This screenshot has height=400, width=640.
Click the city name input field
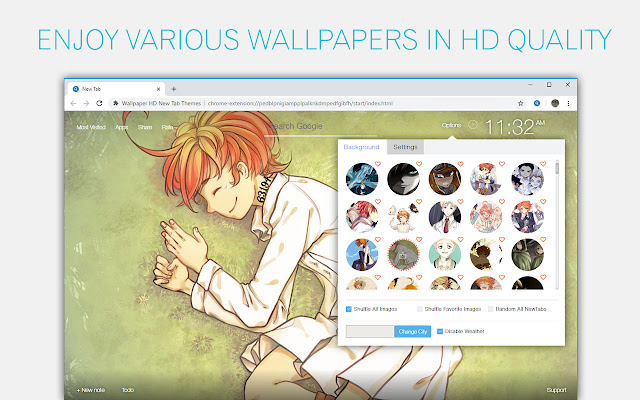click(x=370, y=331)
